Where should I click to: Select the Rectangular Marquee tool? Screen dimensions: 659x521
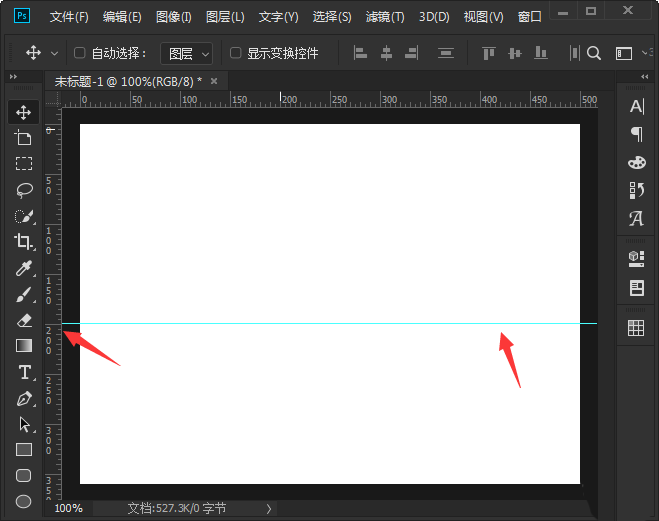pyautogui.click(x=24, y=163)
